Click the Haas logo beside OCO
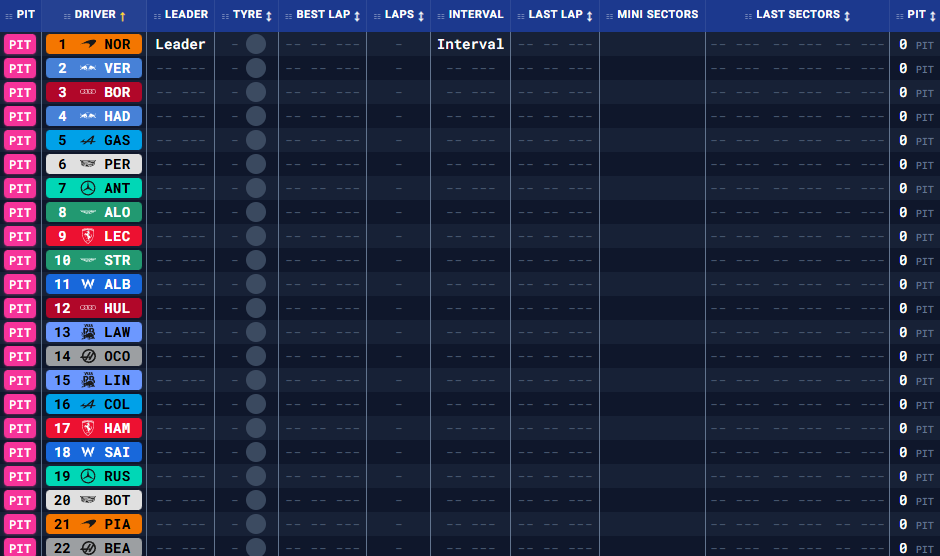 (x=88, y=356)
